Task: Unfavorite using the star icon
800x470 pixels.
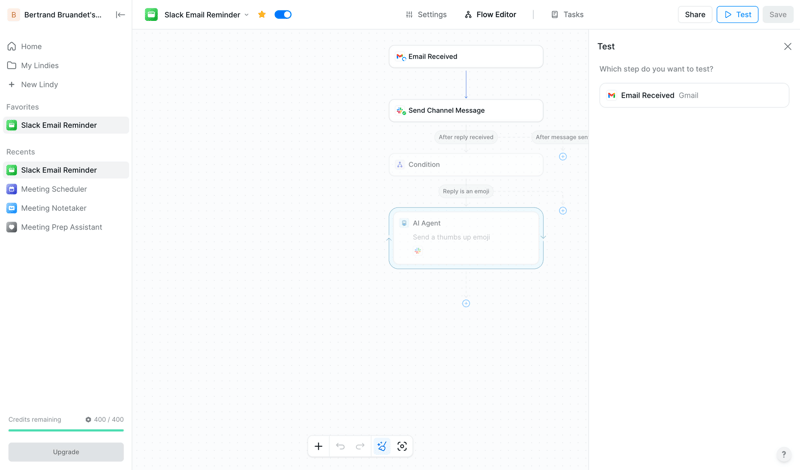Action: click(x=262, y=15)
